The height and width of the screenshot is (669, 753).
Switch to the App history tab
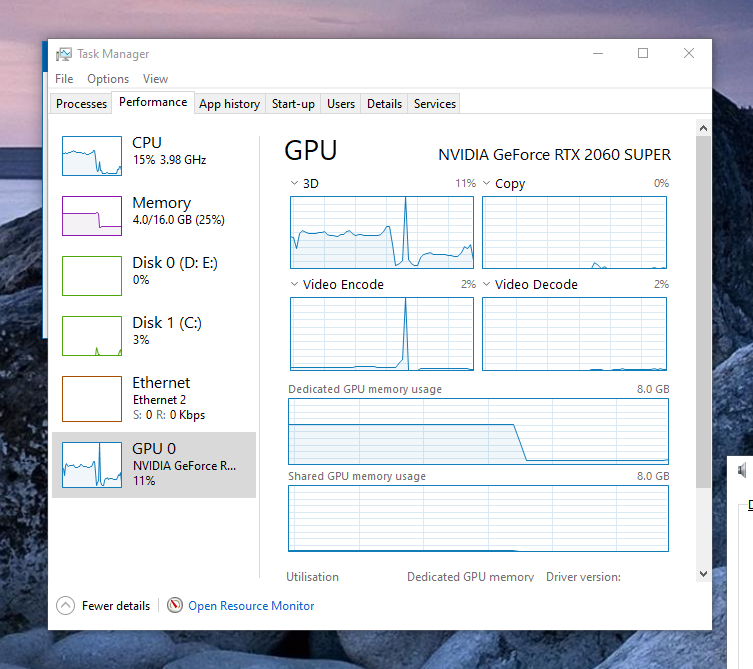click(x=230, y=104)
